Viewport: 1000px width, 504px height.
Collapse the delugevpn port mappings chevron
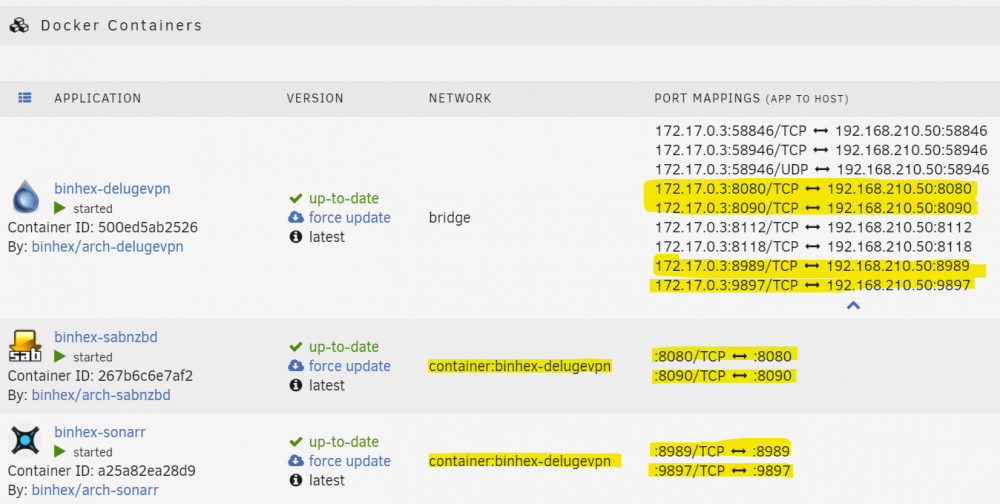click(853, 306)
